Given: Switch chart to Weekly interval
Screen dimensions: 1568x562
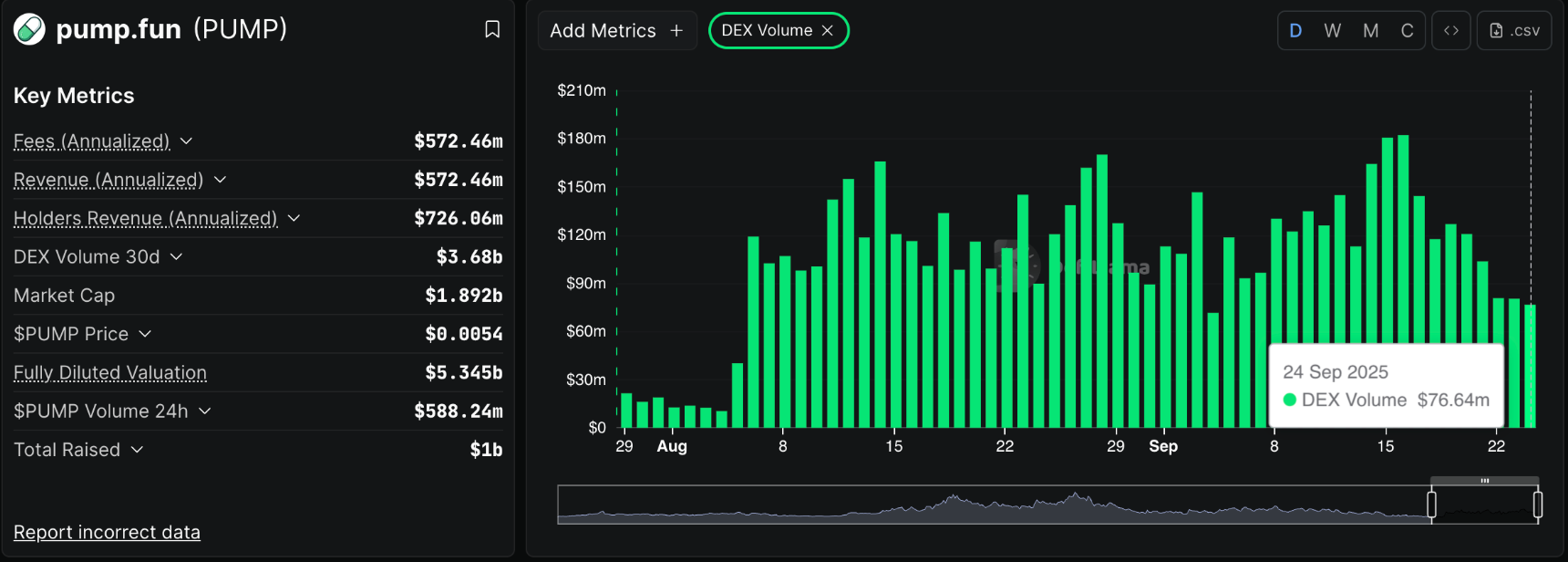Looking at the screenshot, I should click(x=1333, y=31).
